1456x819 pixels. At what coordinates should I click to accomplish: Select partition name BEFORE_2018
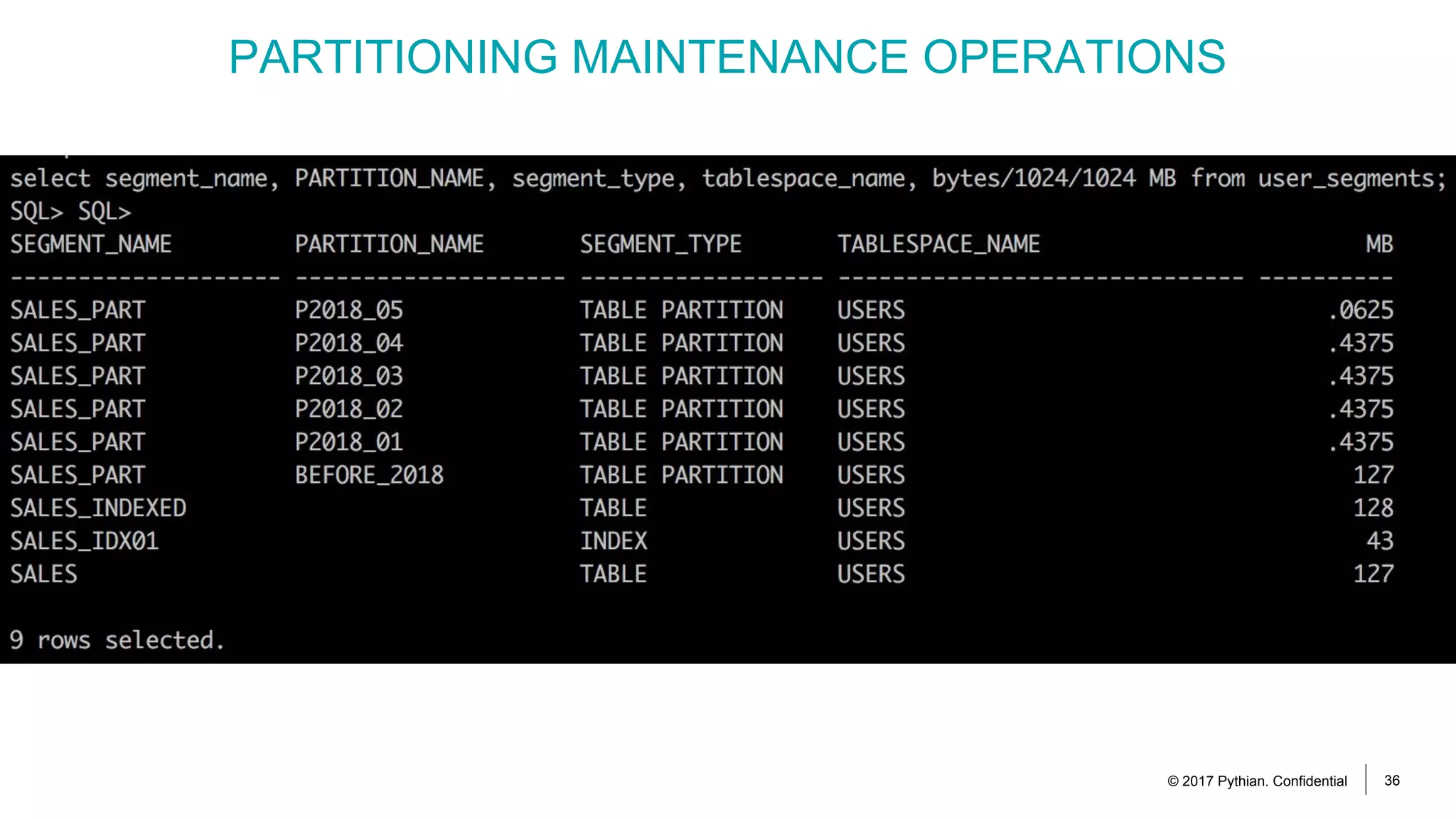point(369,475)
